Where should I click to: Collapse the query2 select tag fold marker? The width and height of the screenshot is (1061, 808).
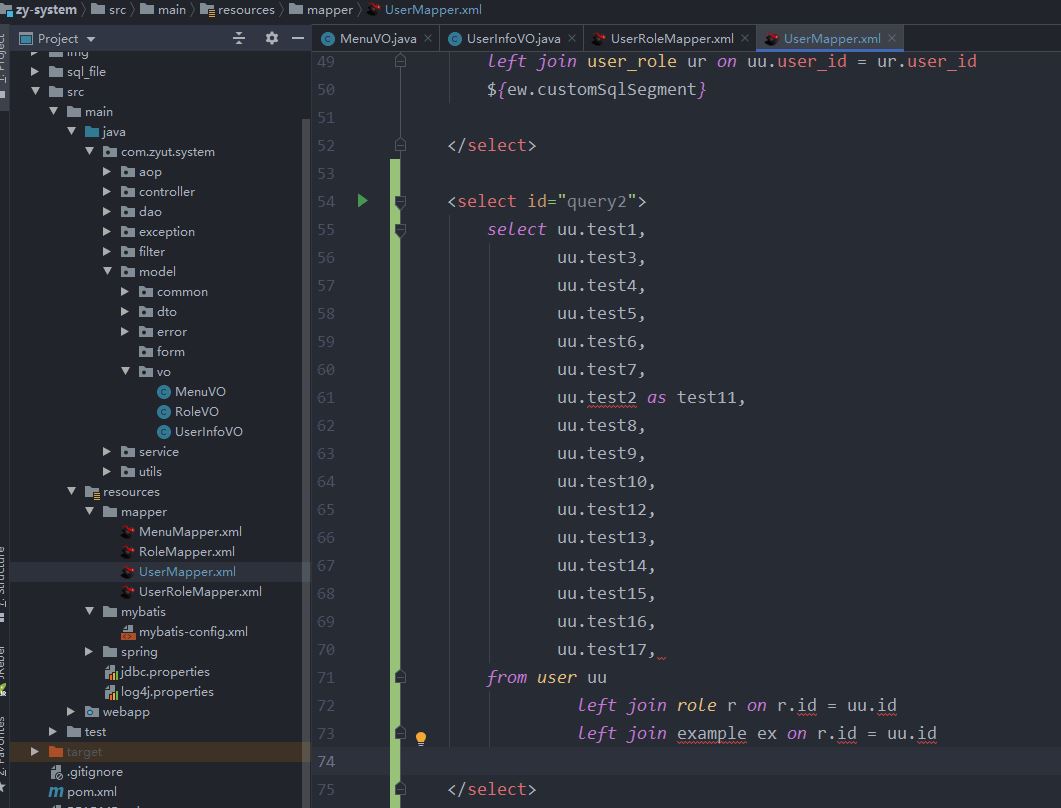[400, 202]
